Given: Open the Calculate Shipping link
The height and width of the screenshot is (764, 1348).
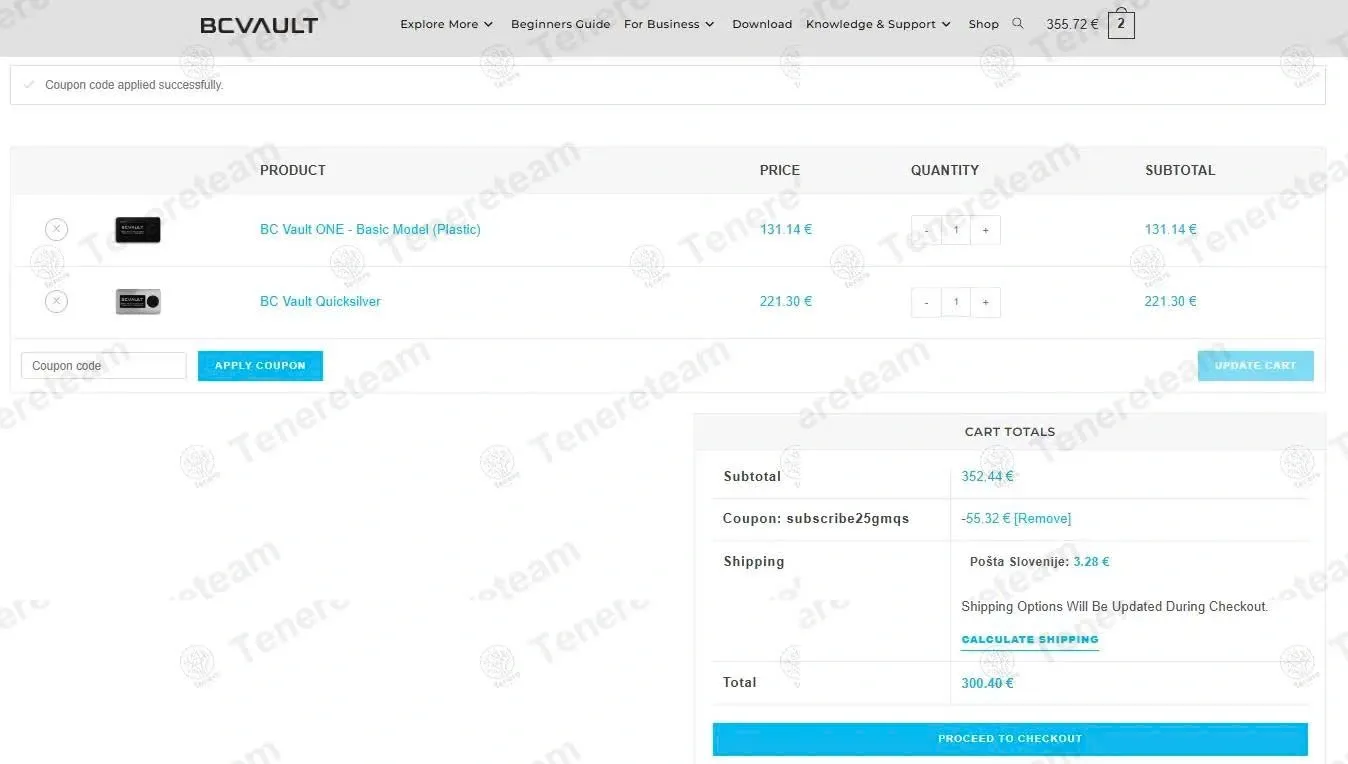Looking at the screenshot, I should 1030,640.
